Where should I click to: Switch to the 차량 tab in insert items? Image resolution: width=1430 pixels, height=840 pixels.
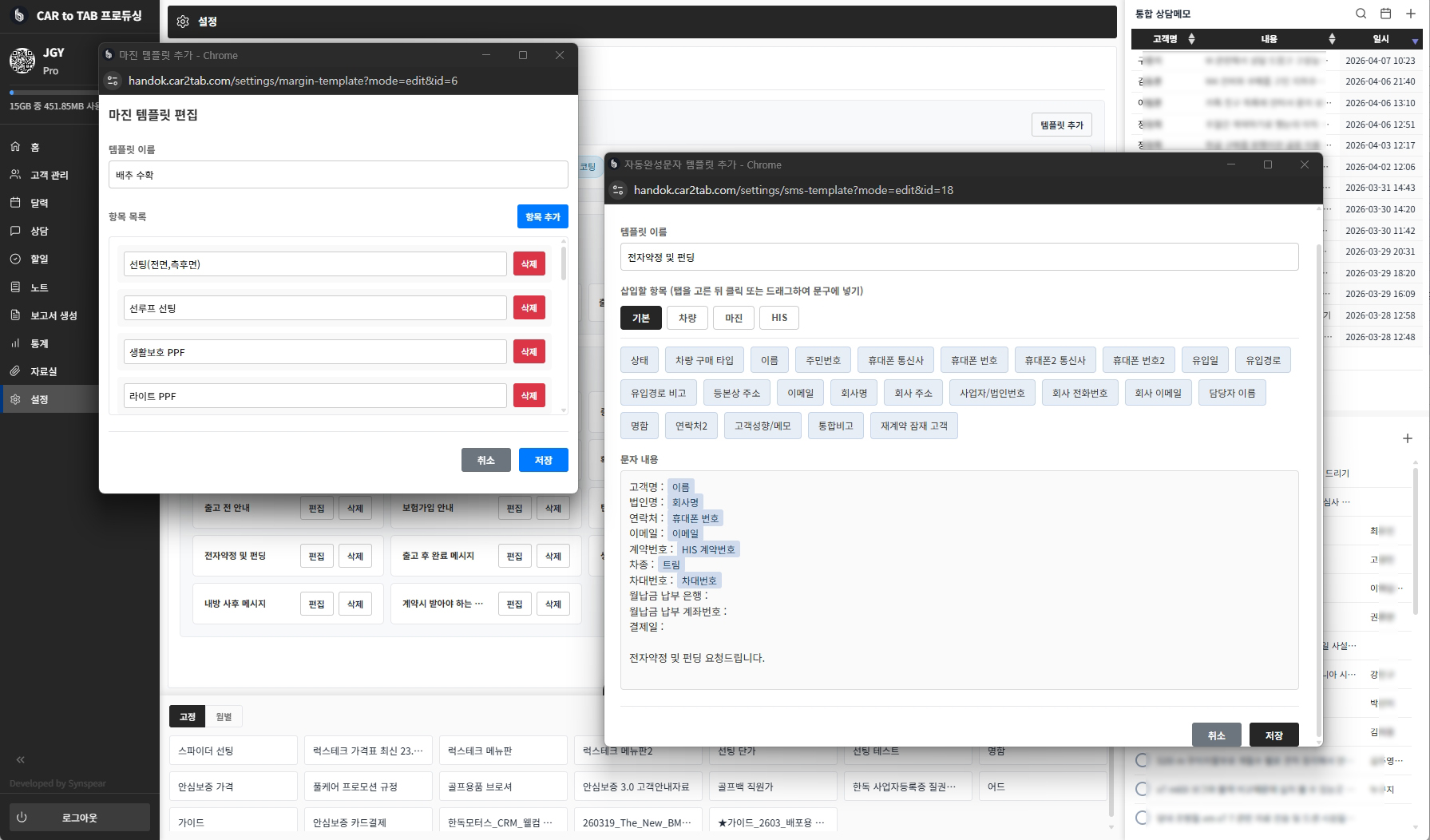[687, 318]
